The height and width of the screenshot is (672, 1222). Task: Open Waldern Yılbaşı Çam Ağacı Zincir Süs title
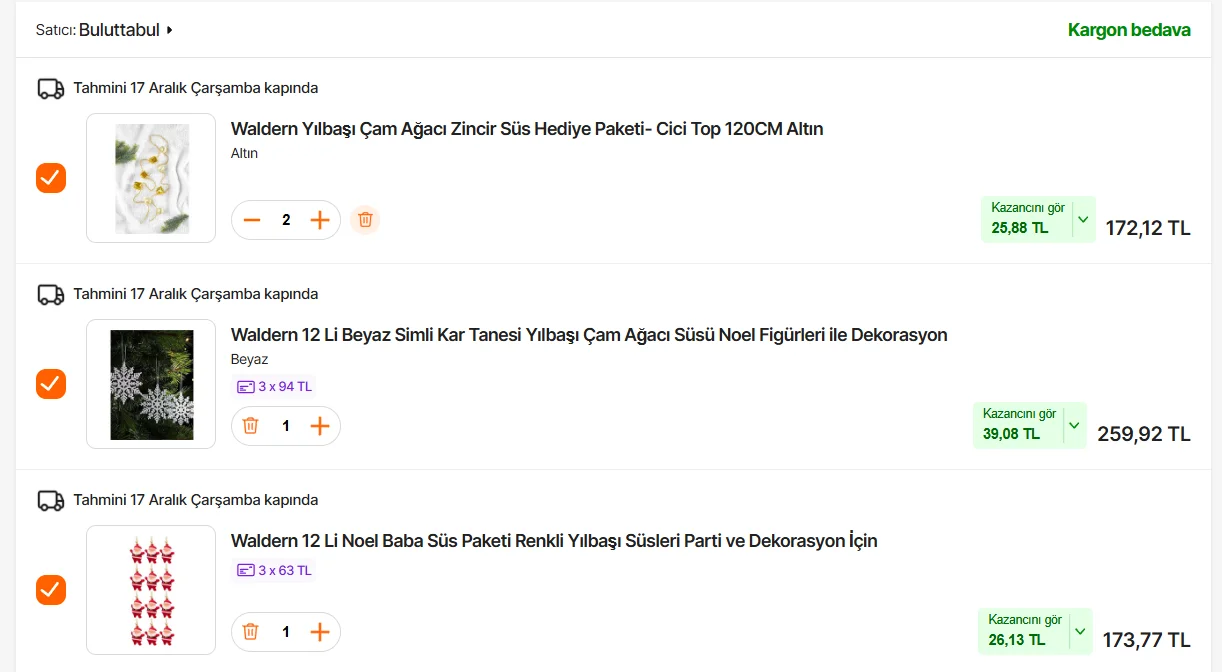527,129
